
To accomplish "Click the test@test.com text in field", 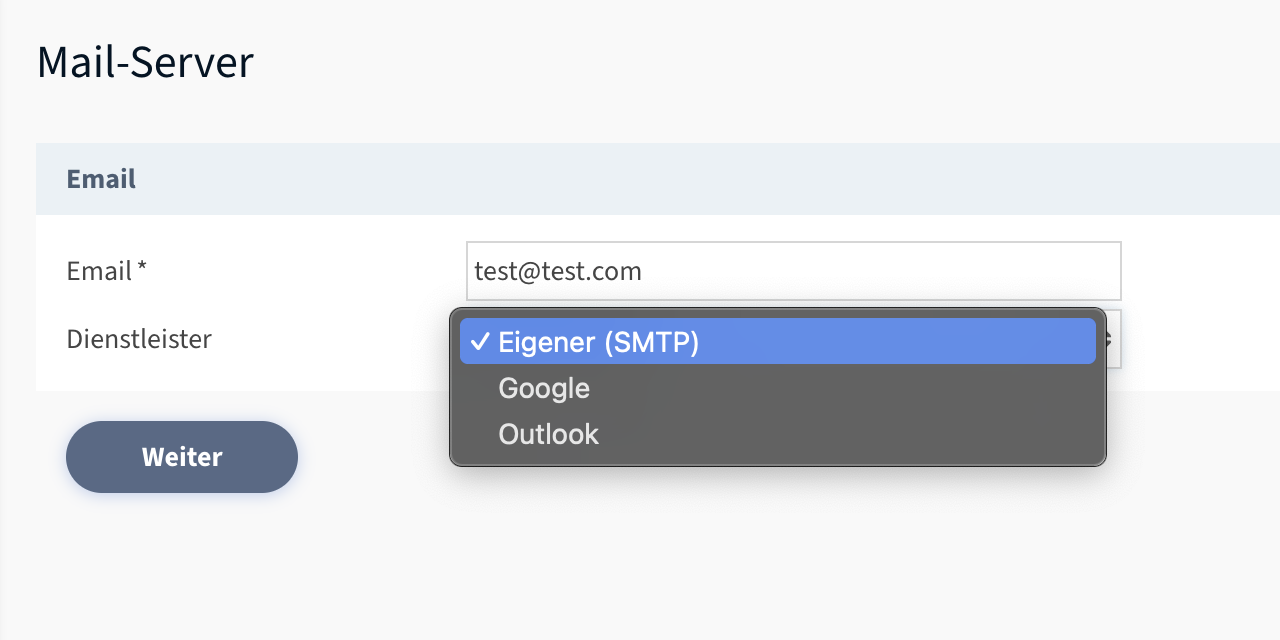I will (558, 271).
